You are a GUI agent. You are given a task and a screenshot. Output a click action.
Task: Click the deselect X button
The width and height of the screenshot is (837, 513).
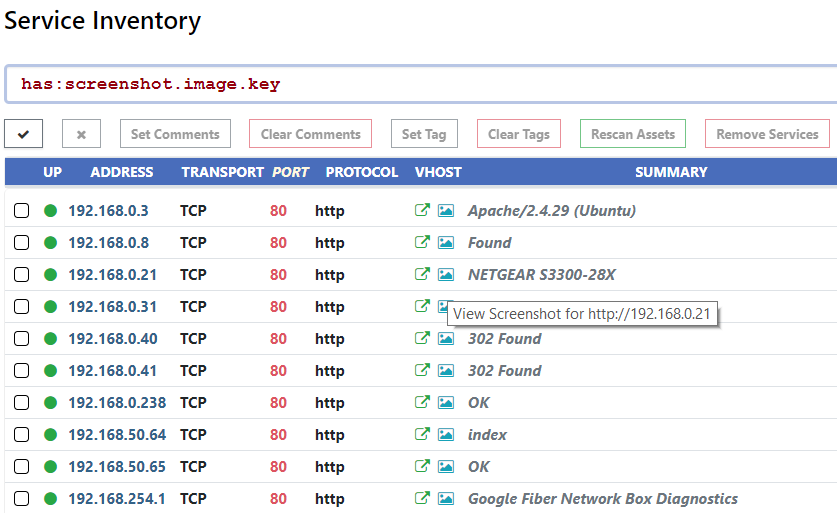coord(81,134)
